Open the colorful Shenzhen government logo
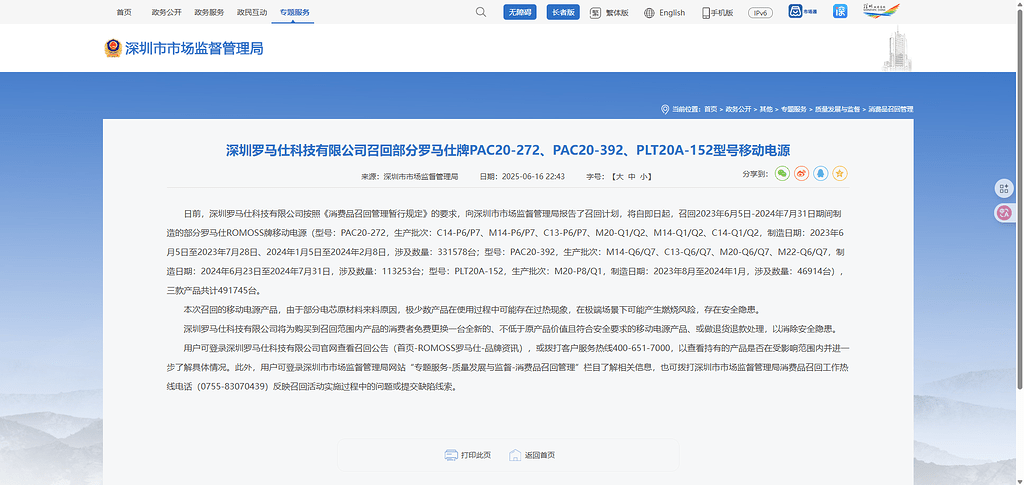1024x485 pixels. (881, 10)
